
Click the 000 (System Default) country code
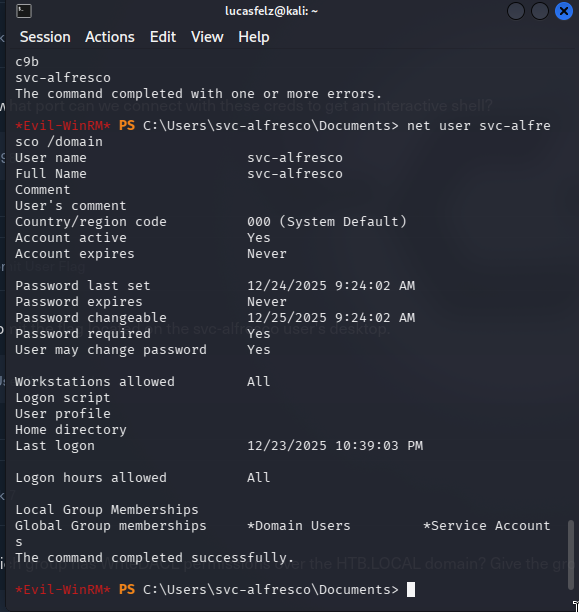pos(327,222)
